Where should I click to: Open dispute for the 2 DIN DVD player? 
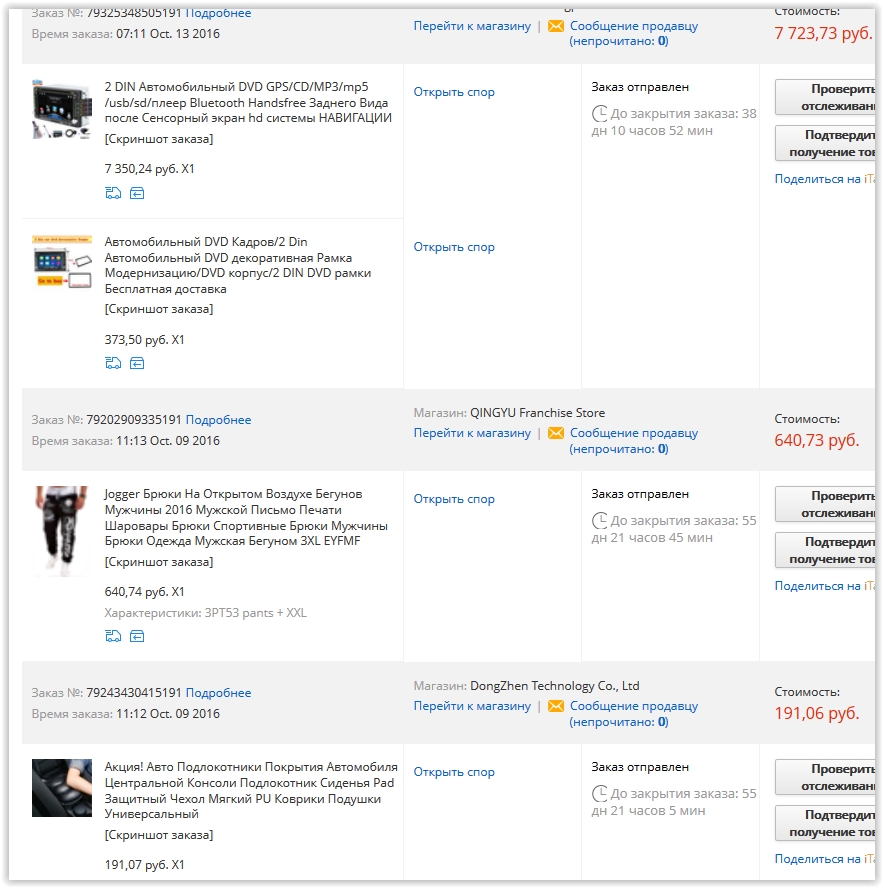[x=454, y=92]
